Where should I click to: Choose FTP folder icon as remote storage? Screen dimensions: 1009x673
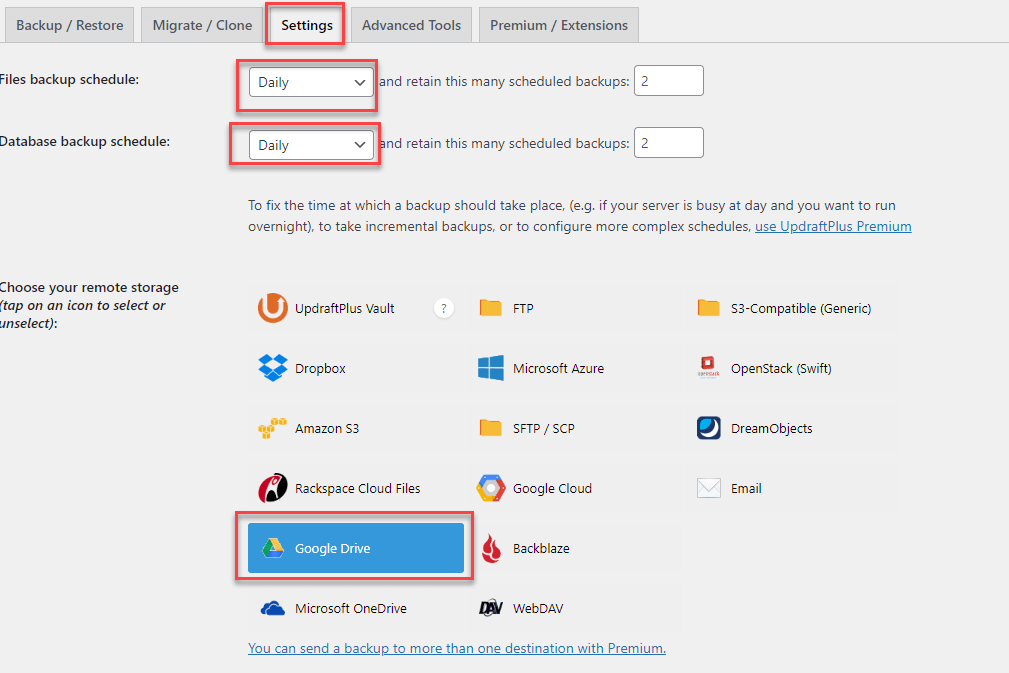491,308
